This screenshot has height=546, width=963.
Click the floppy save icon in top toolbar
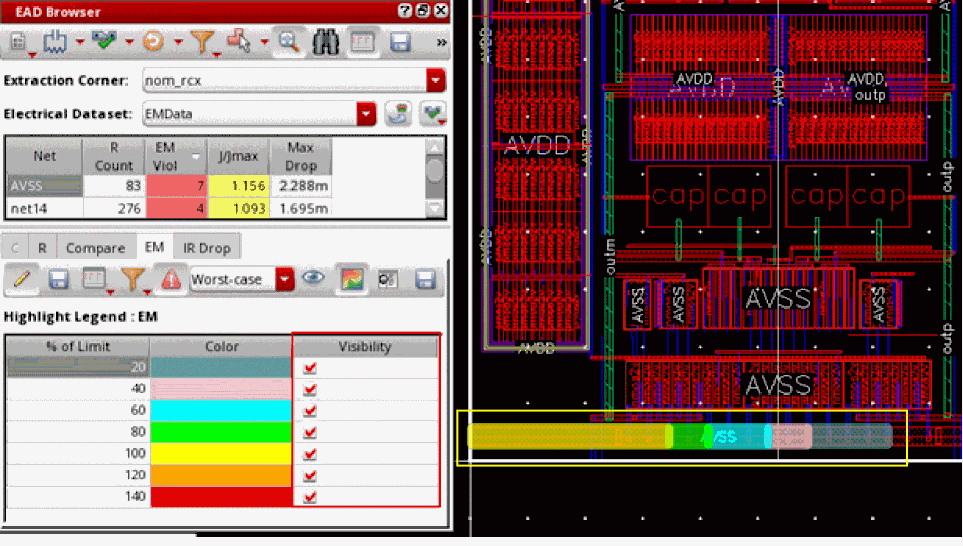(x=400, y=43)
